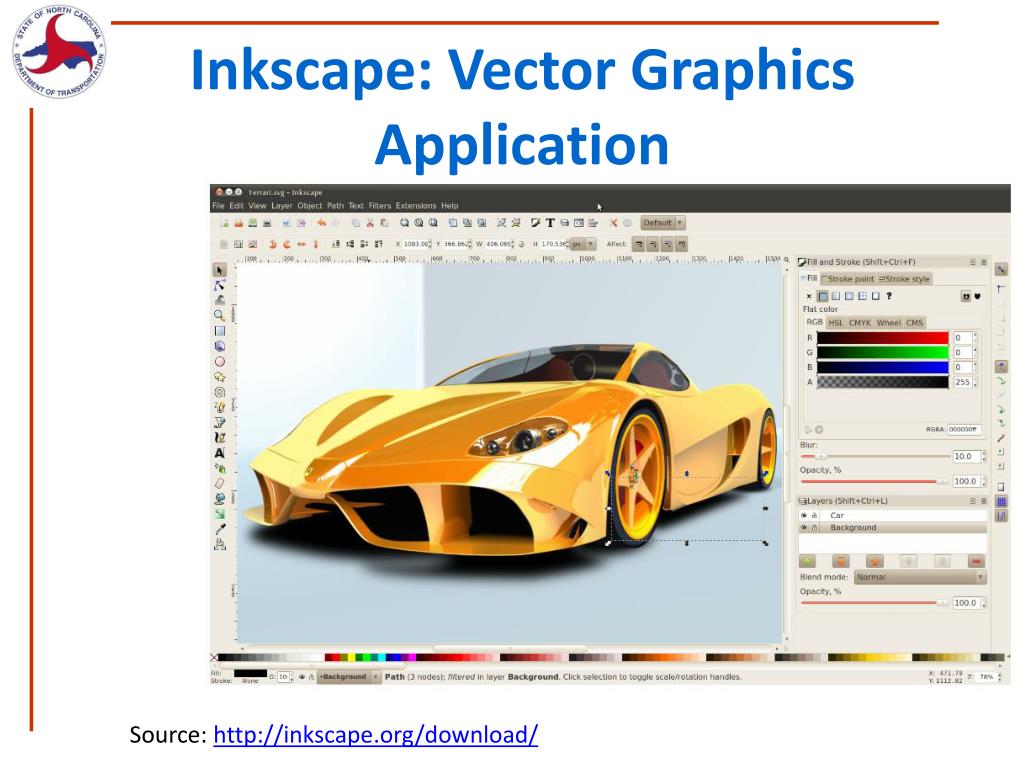Viewport: 1024px width, 768px height.
Task: Click the Print icon in toolbar
Action: click(x=266, y=223)
